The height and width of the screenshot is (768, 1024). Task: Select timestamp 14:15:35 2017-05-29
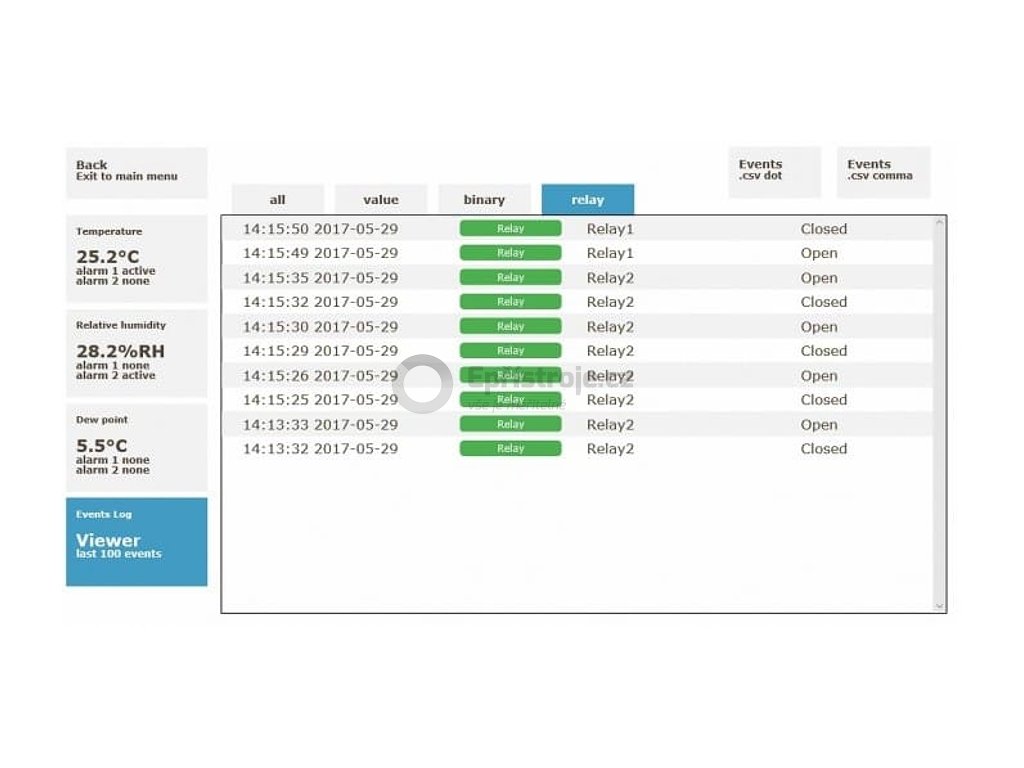pyautogui.click(x=320, y=278)
